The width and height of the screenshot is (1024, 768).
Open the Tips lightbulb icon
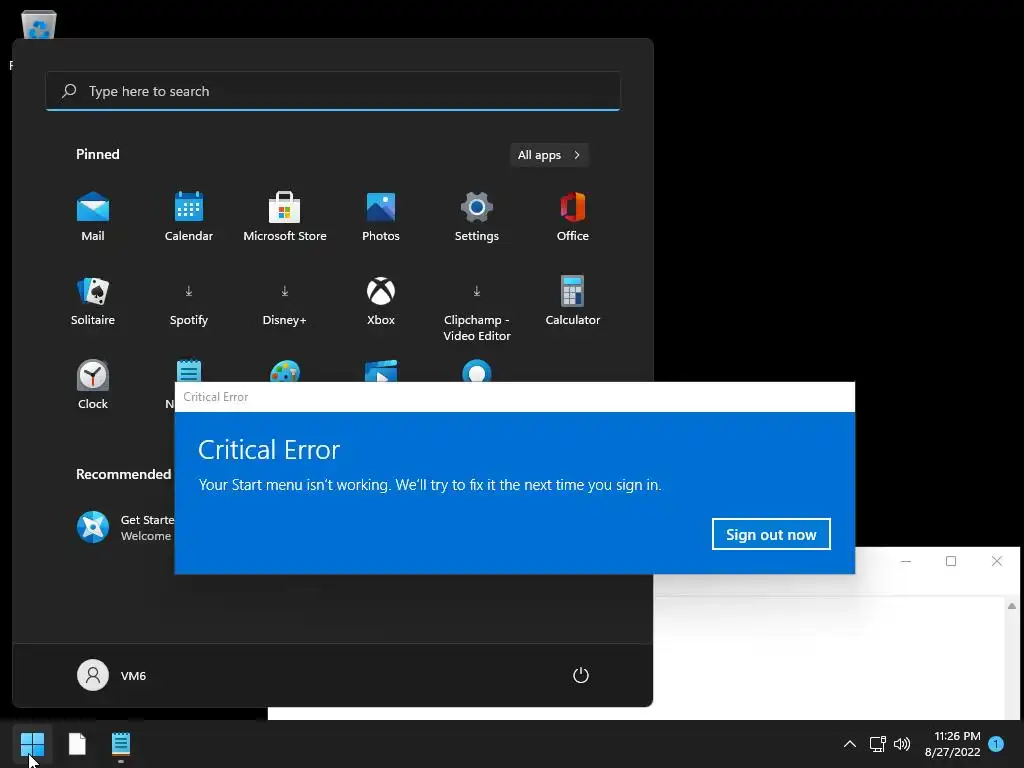pos(477,371)
